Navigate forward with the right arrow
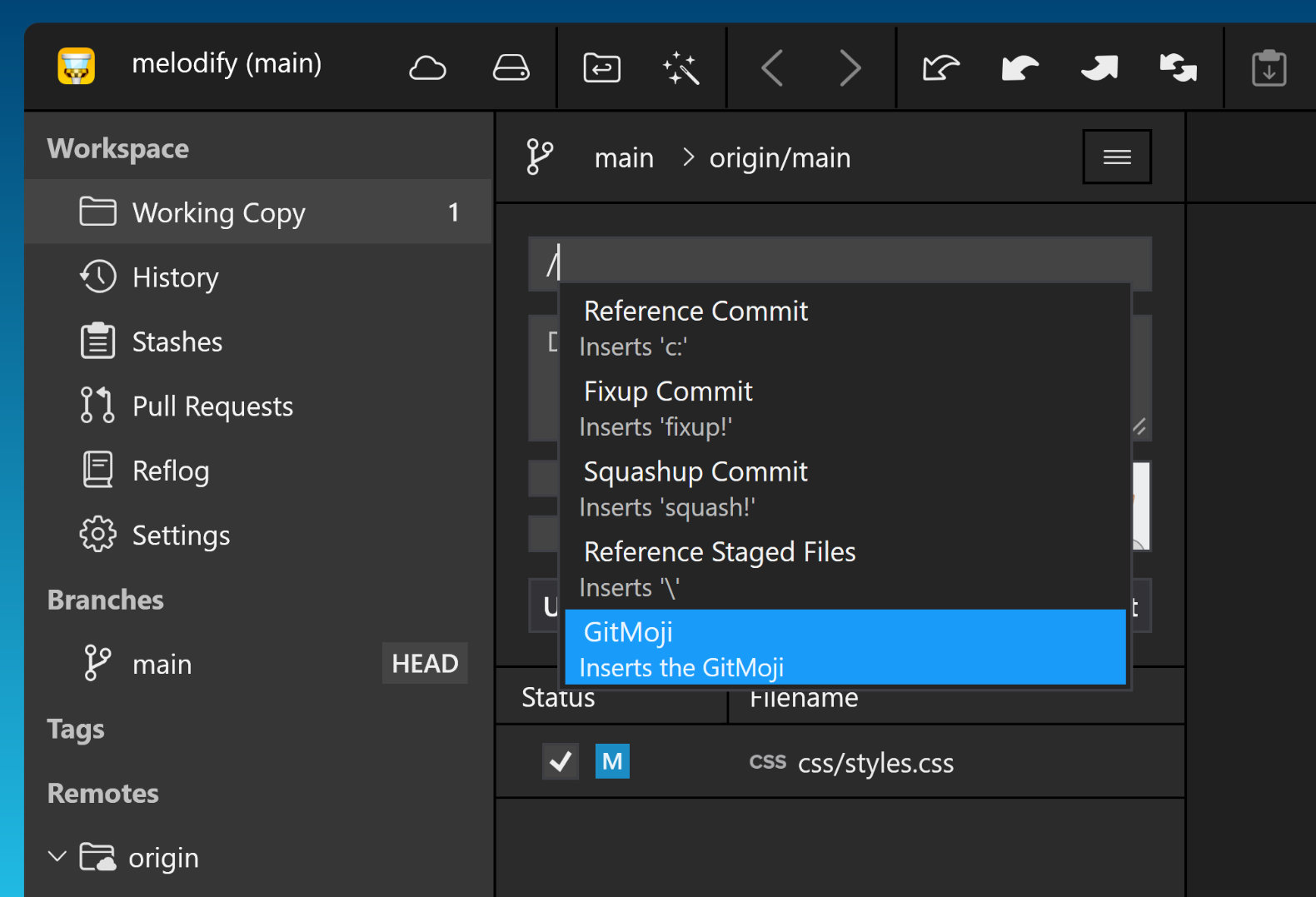 pos(849,68)
